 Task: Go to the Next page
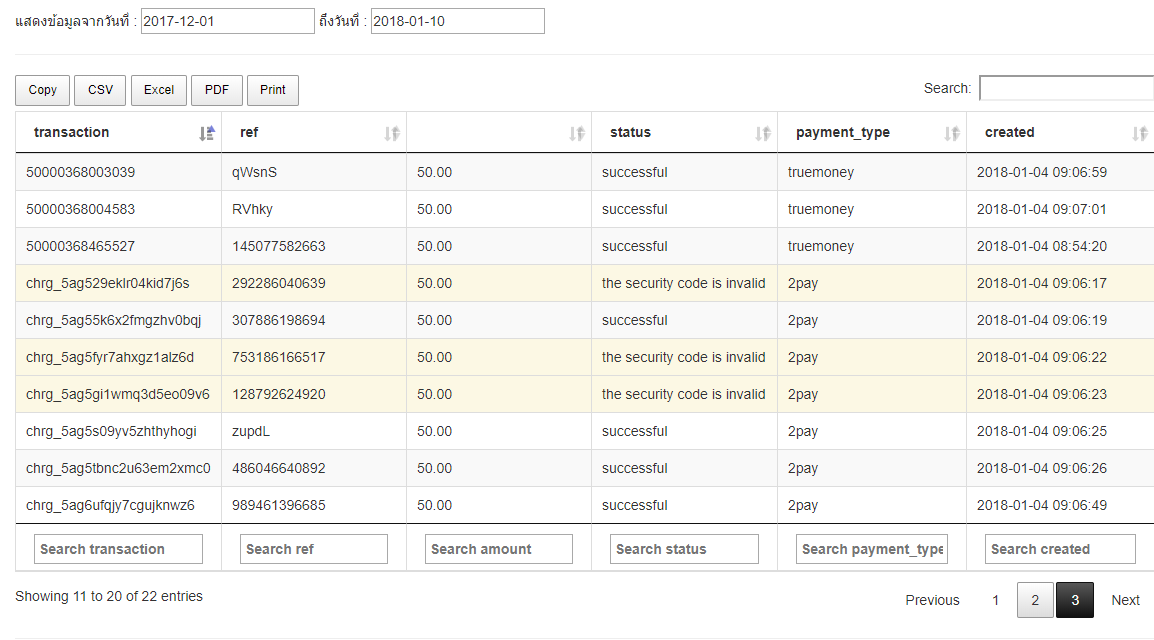1125,600
